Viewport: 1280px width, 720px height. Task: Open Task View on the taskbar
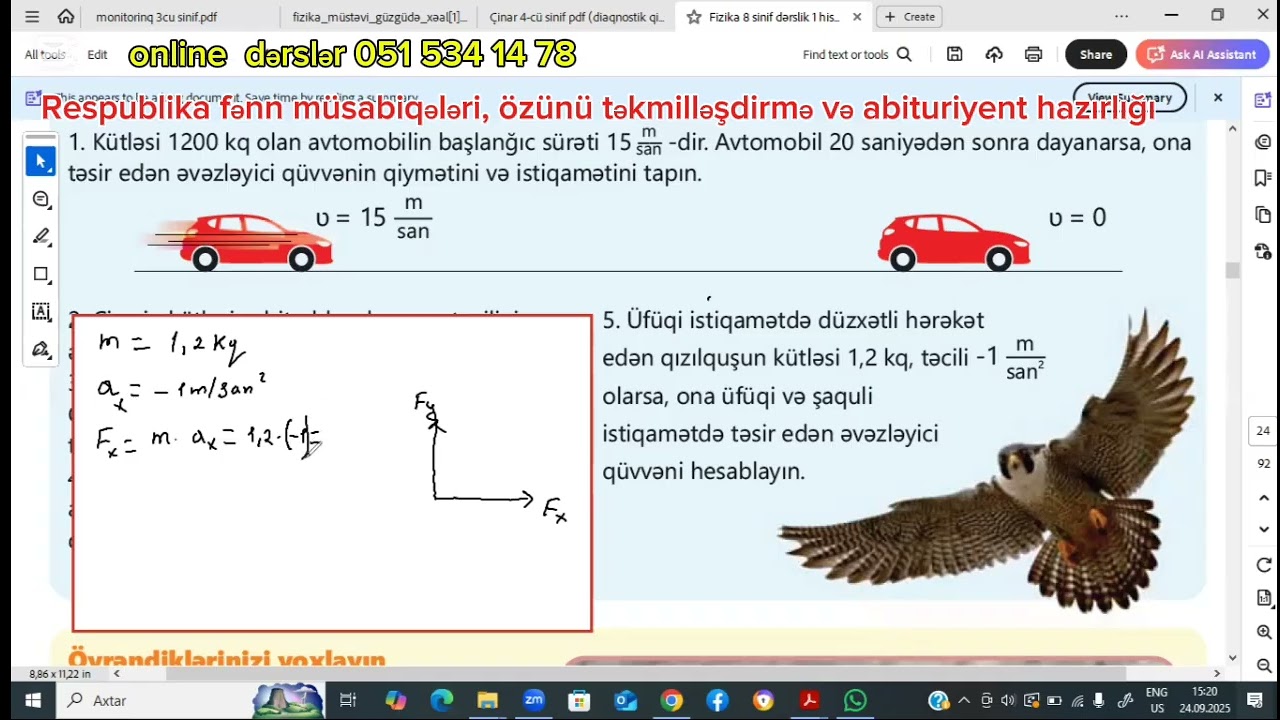click(x=348, y=700)
